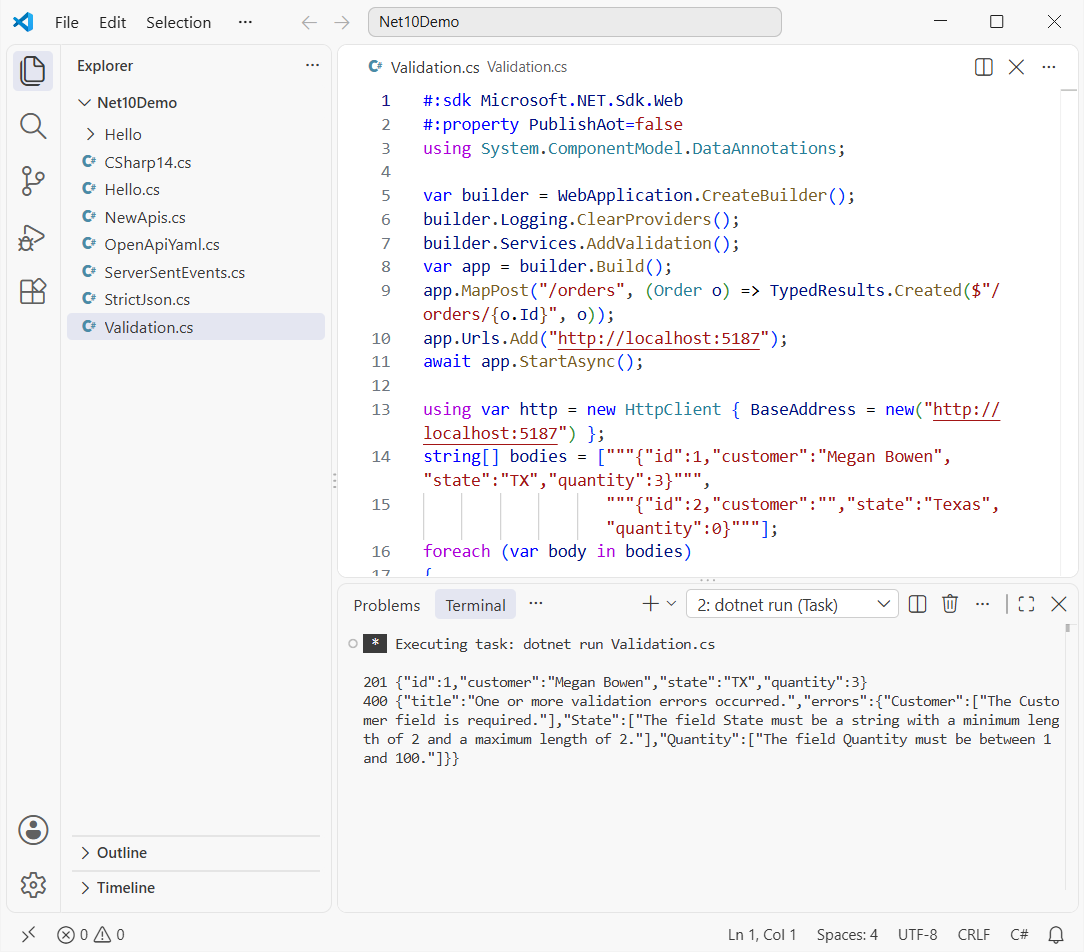Open the Source Control view

tap(32, 181)
